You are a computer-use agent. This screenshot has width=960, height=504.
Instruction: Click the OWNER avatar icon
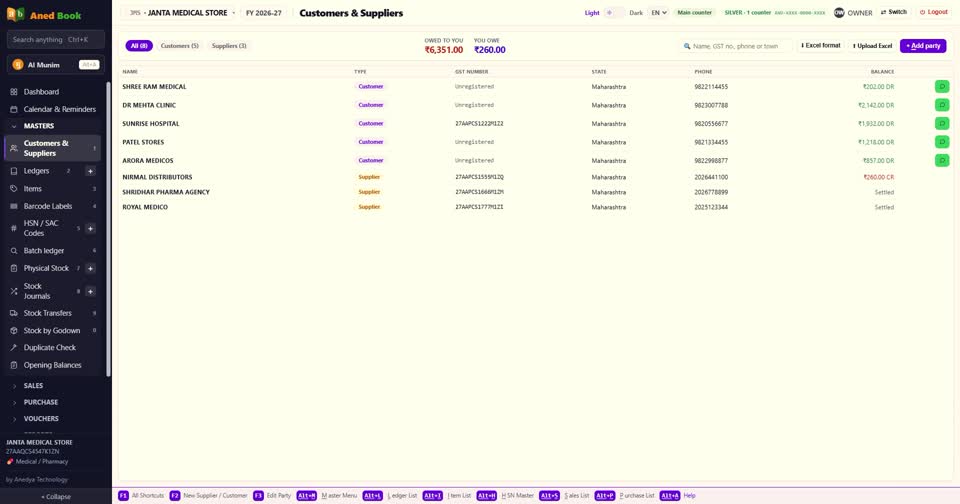839,12
